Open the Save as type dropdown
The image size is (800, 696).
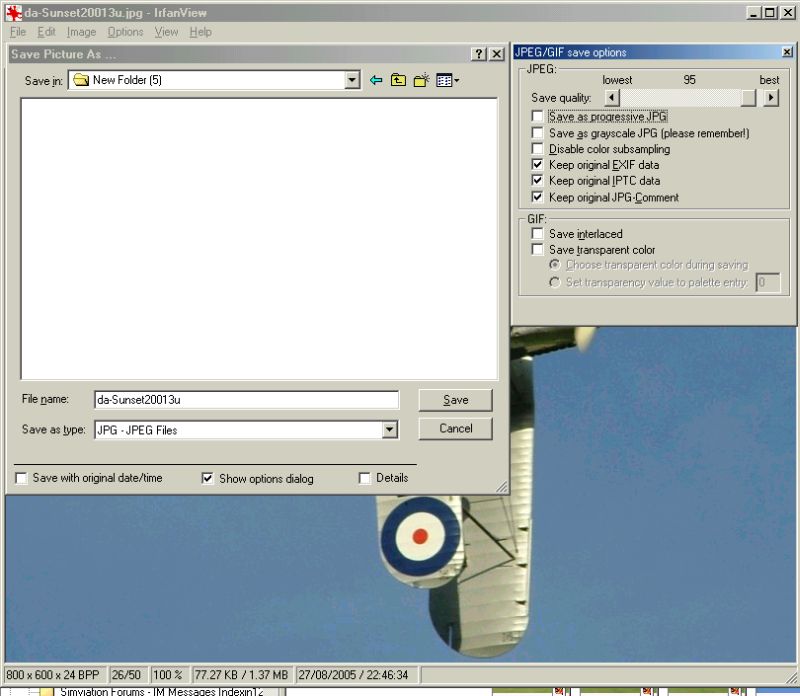[389, 430]
